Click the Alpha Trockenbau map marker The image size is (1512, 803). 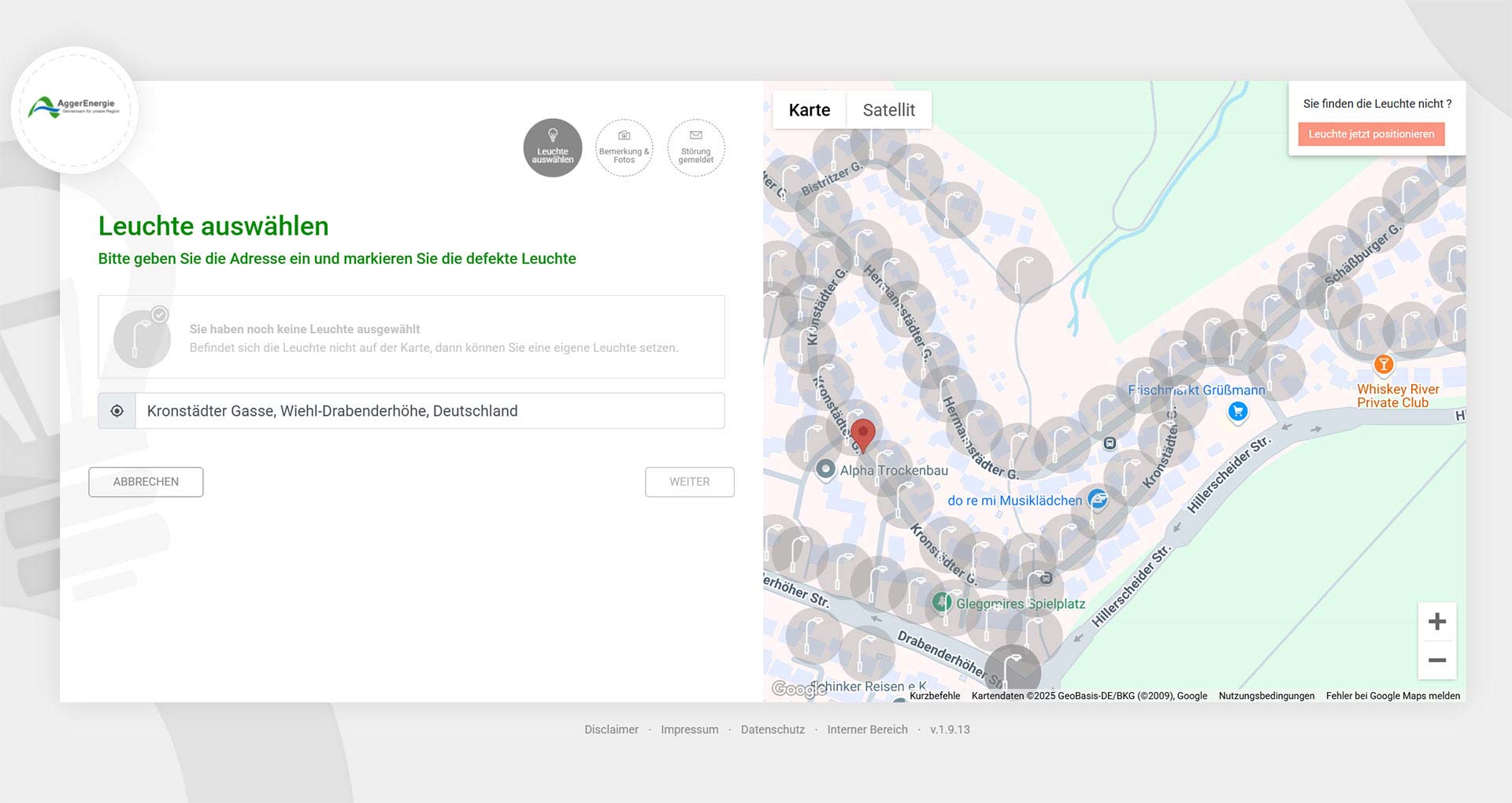coord(825,469)
